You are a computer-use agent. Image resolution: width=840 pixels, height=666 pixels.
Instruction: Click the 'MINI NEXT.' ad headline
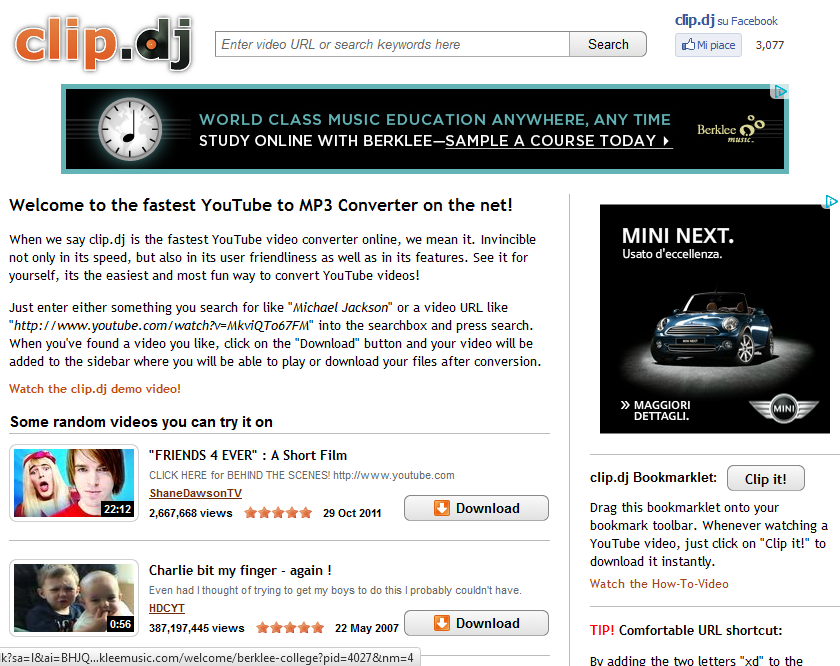coord(678,236)
